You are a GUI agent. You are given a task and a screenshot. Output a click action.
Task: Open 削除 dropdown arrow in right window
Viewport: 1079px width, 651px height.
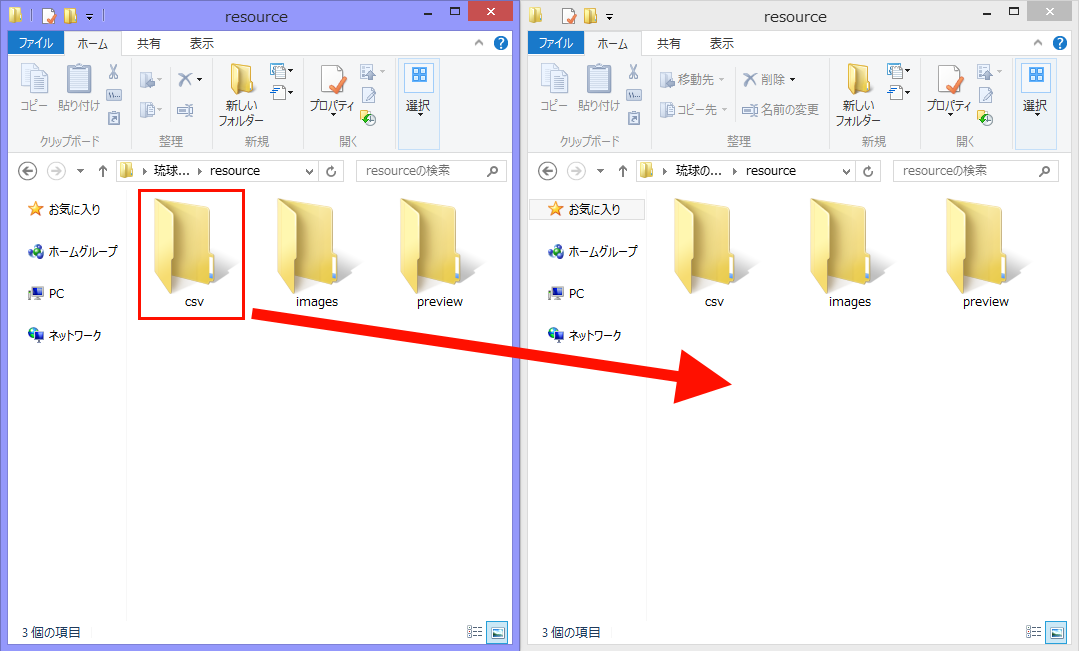(x=793, y=80)
